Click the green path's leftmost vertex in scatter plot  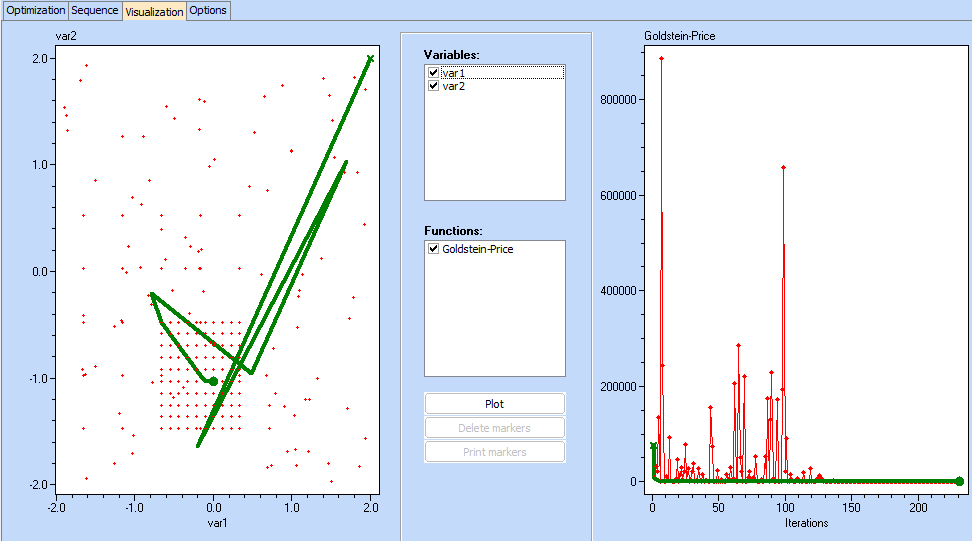click(x=151, y=295)
